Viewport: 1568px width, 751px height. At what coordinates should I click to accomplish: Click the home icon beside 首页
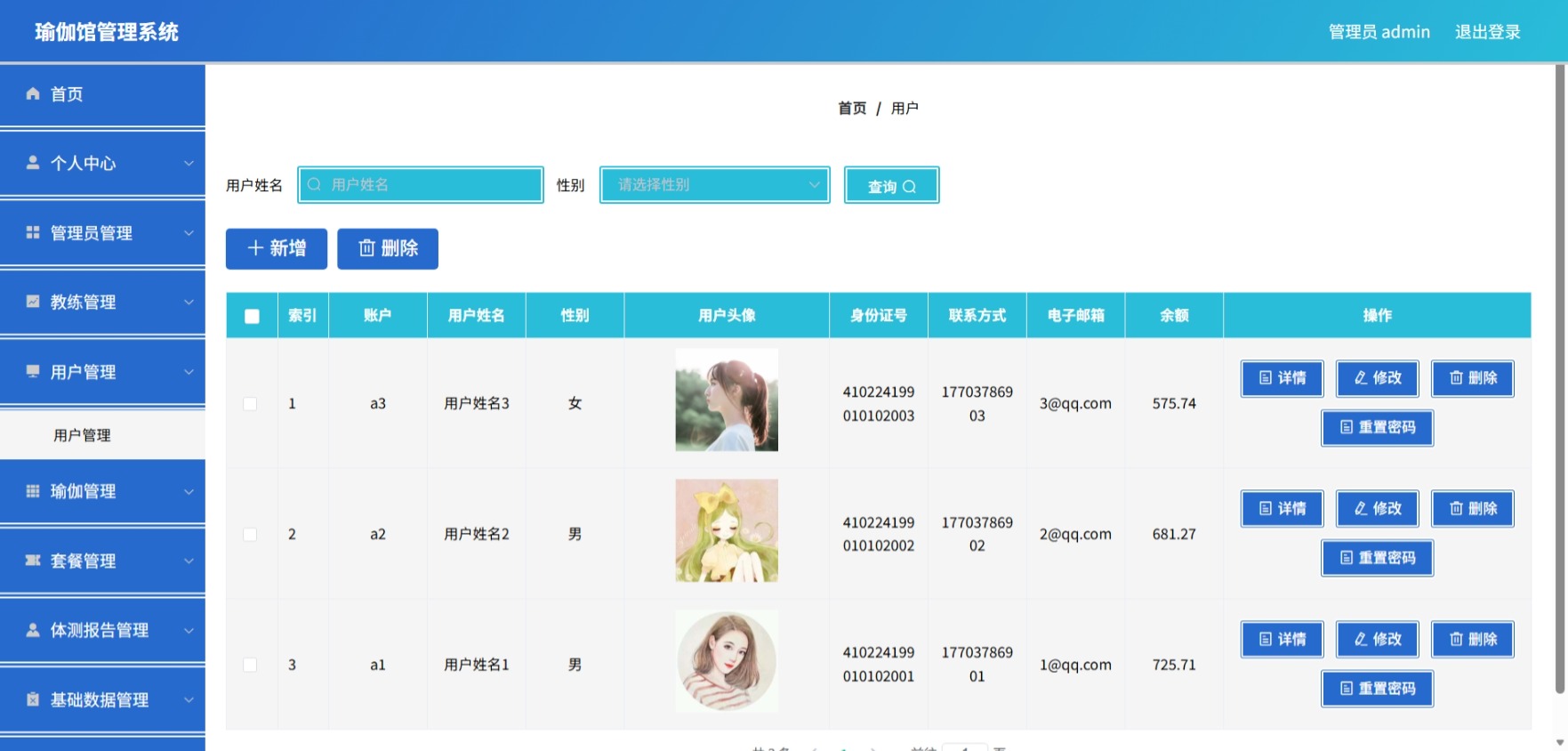pyautogui.click(x=33, y=93)
